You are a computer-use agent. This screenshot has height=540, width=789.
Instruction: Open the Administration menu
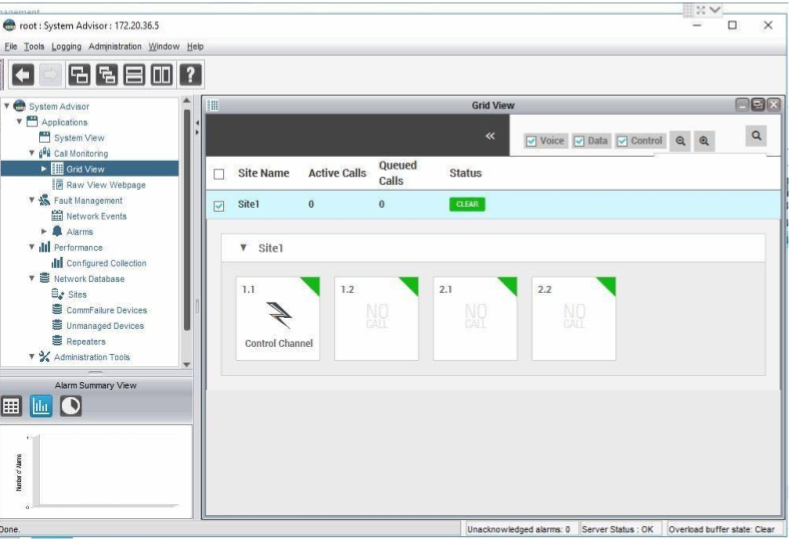[115, 46]
